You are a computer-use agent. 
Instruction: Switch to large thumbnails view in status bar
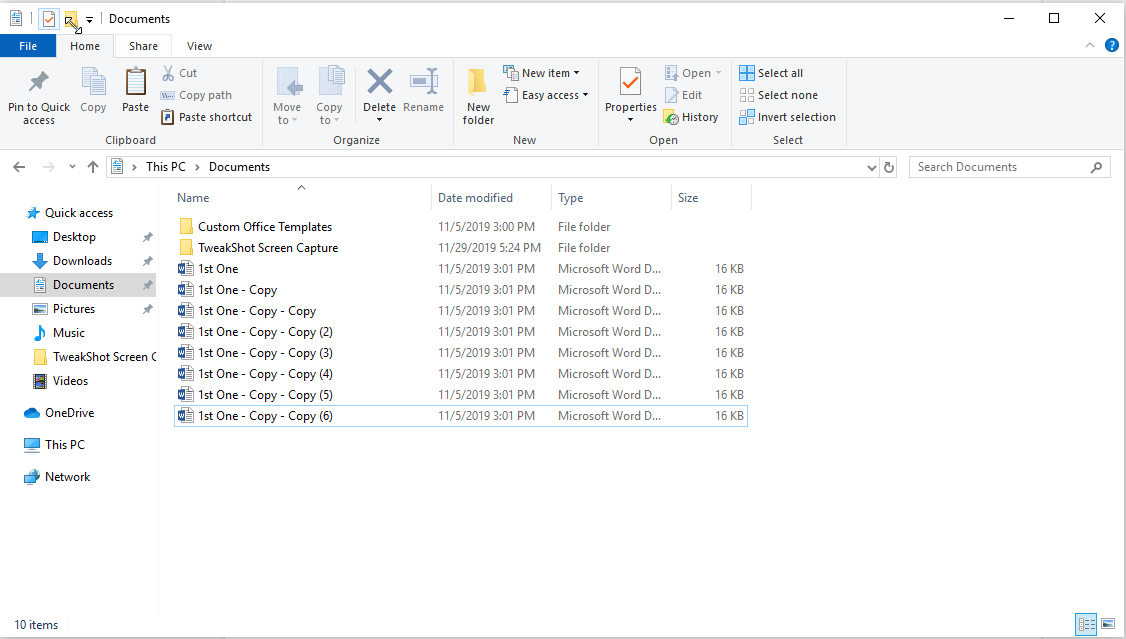1110,624
